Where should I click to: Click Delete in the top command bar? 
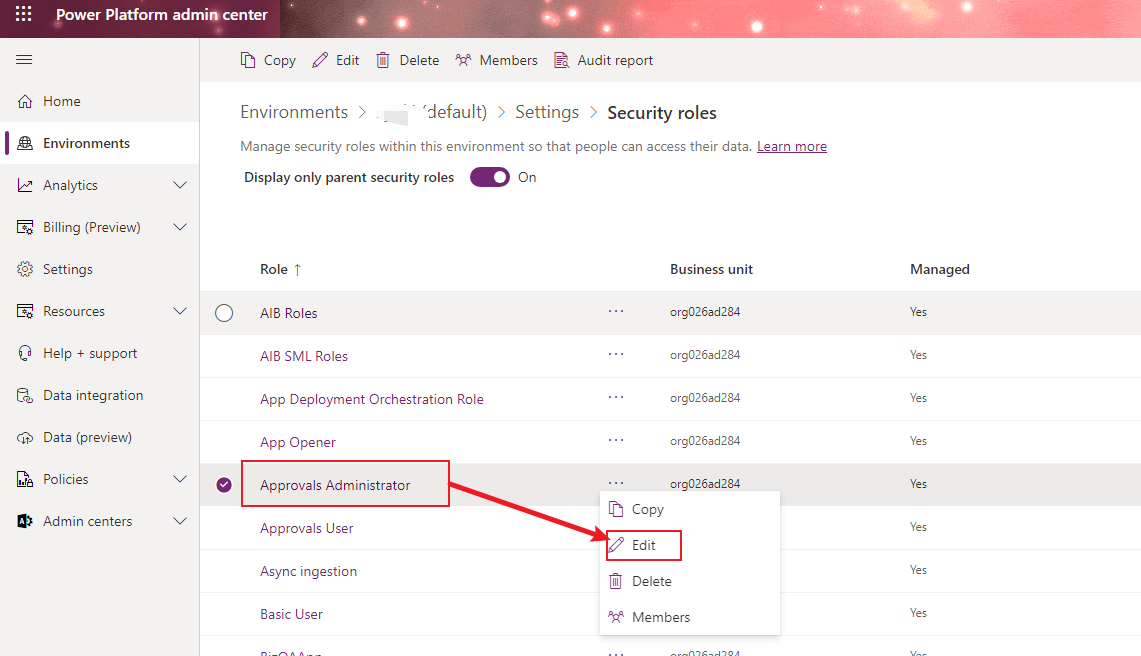(408, 60)
